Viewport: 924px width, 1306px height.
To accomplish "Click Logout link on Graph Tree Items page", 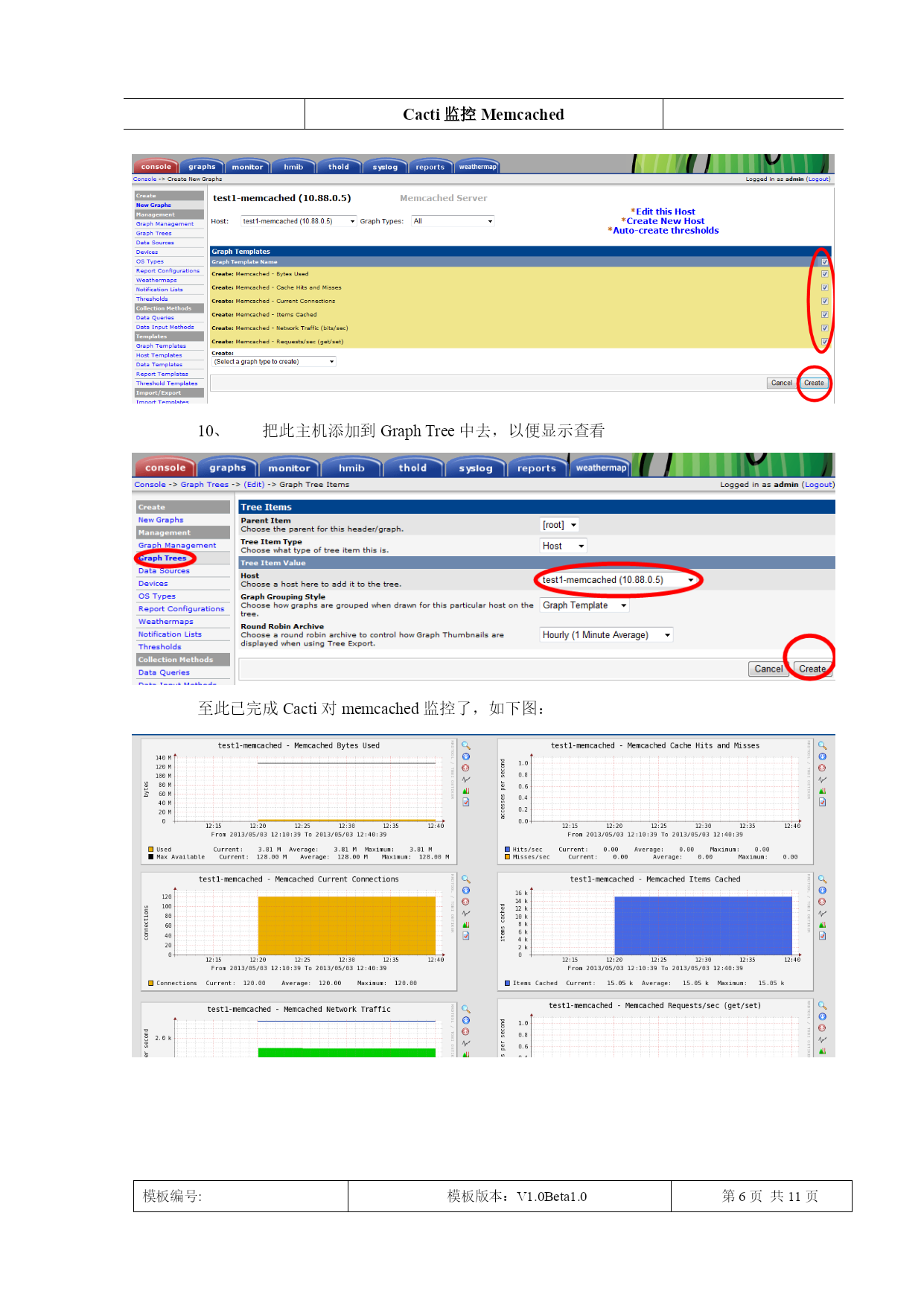I will [x=818, y=484].
